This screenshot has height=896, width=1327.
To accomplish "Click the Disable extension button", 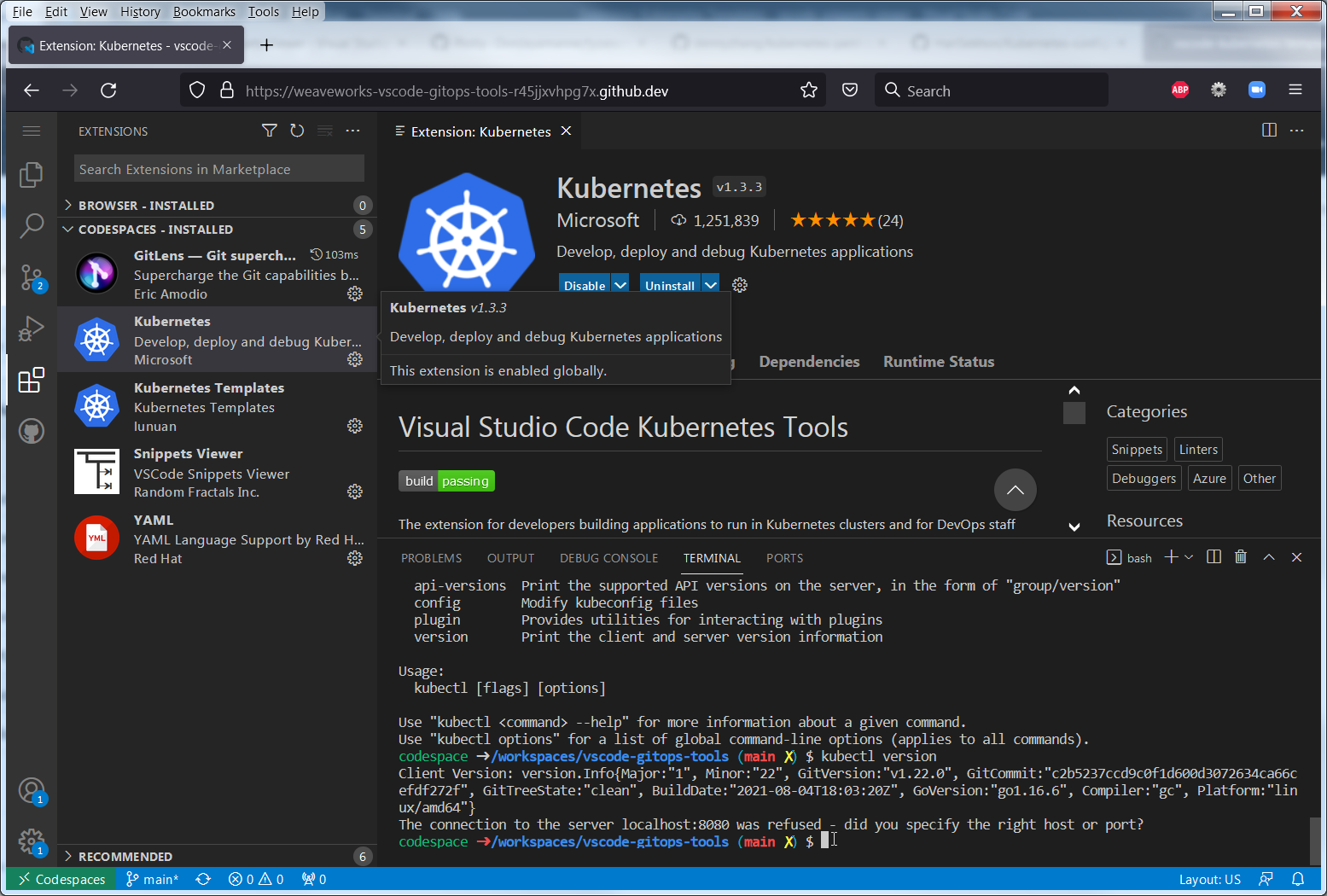I will tap(584, 285).
